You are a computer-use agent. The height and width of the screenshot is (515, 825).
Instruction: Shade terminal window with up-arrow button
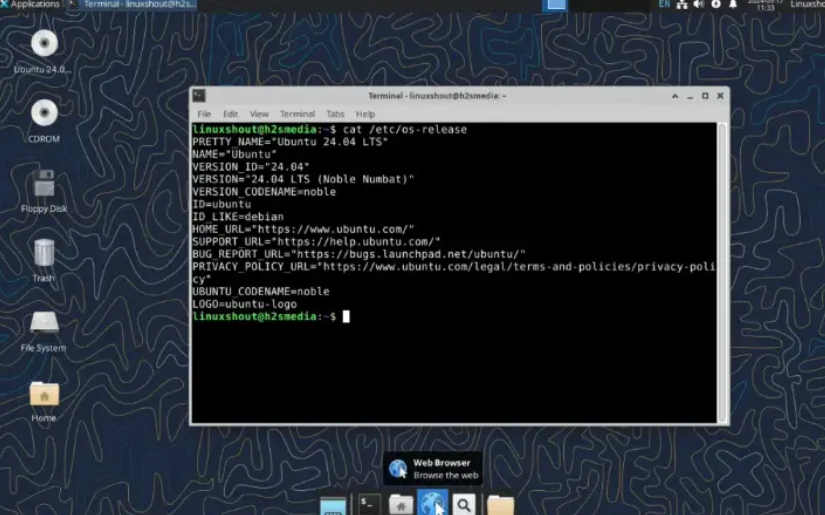(675, 96)
